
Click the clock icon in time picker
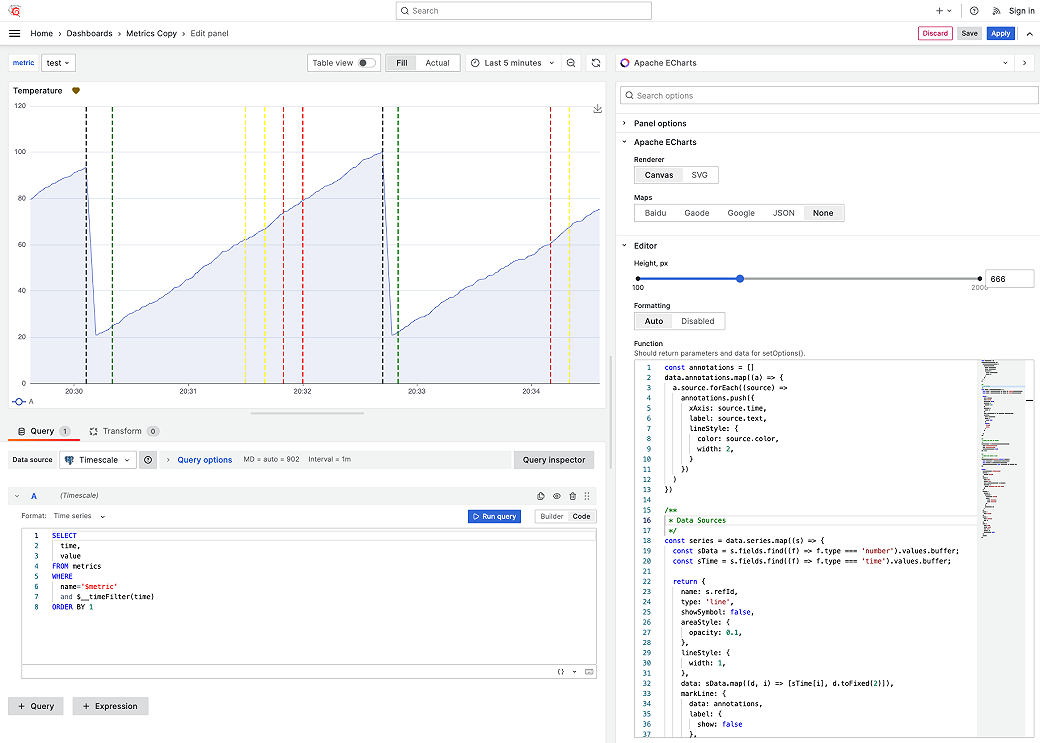click(475, 63)
